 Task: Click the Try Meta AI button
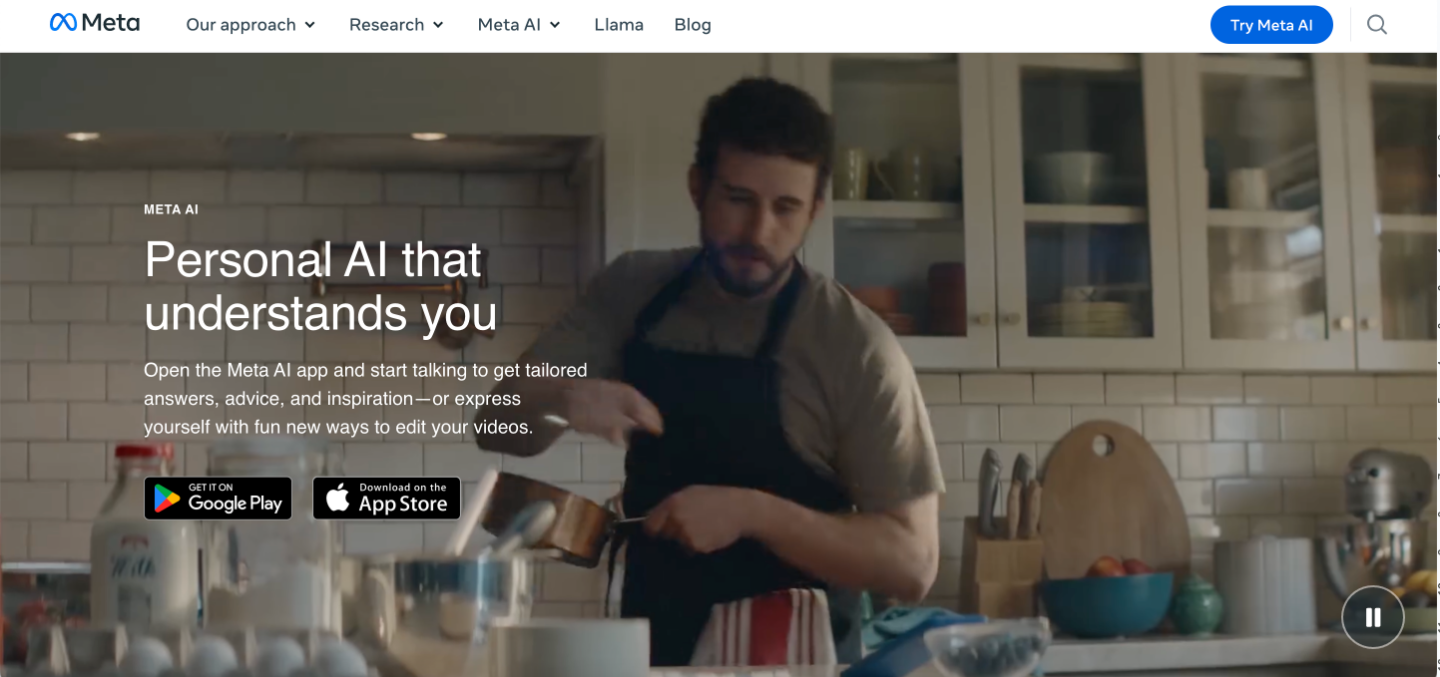tap(1271, 25)
